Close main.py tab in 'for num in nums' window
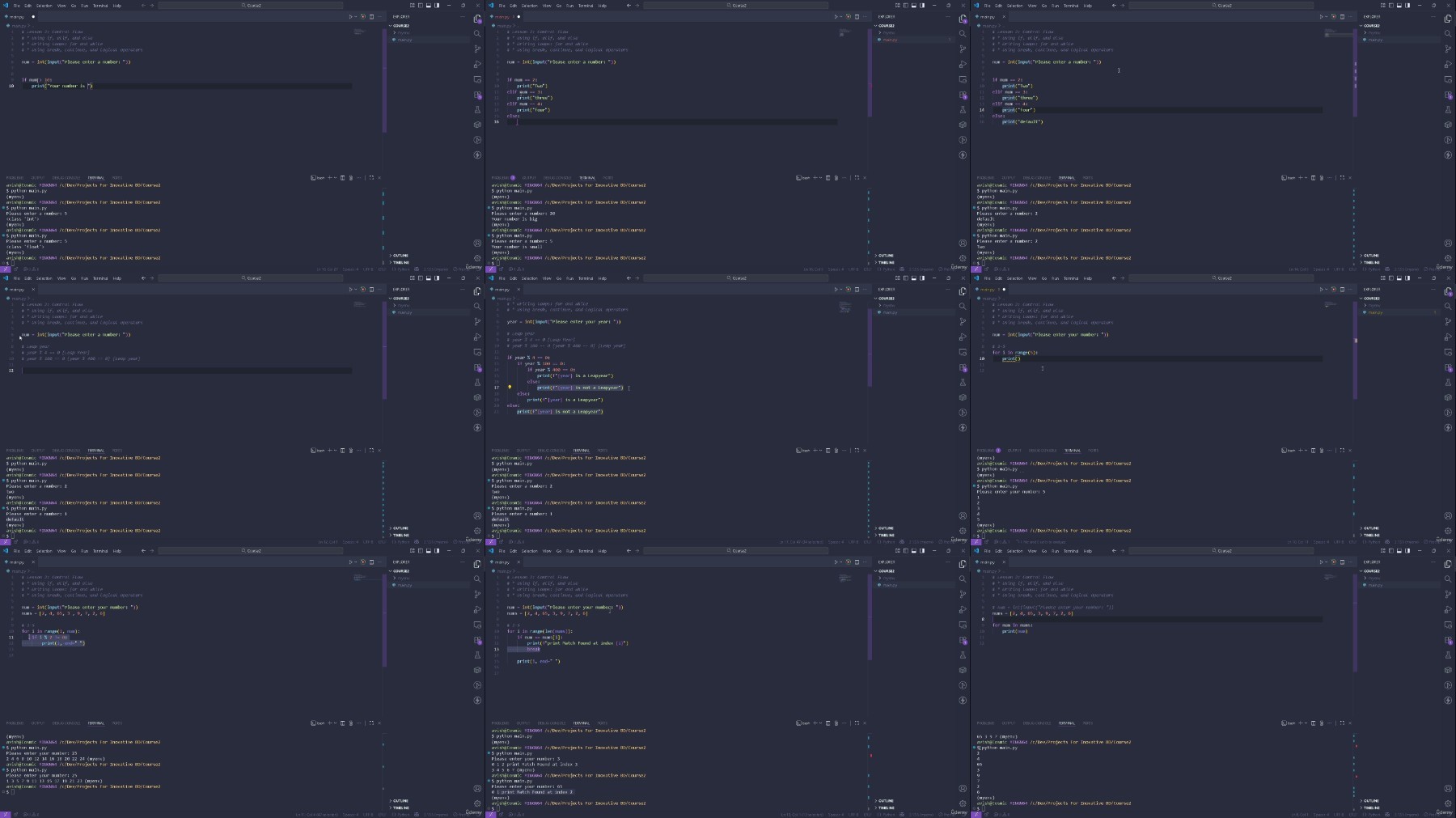1456x818 pixels. [x=1004, y=562]
